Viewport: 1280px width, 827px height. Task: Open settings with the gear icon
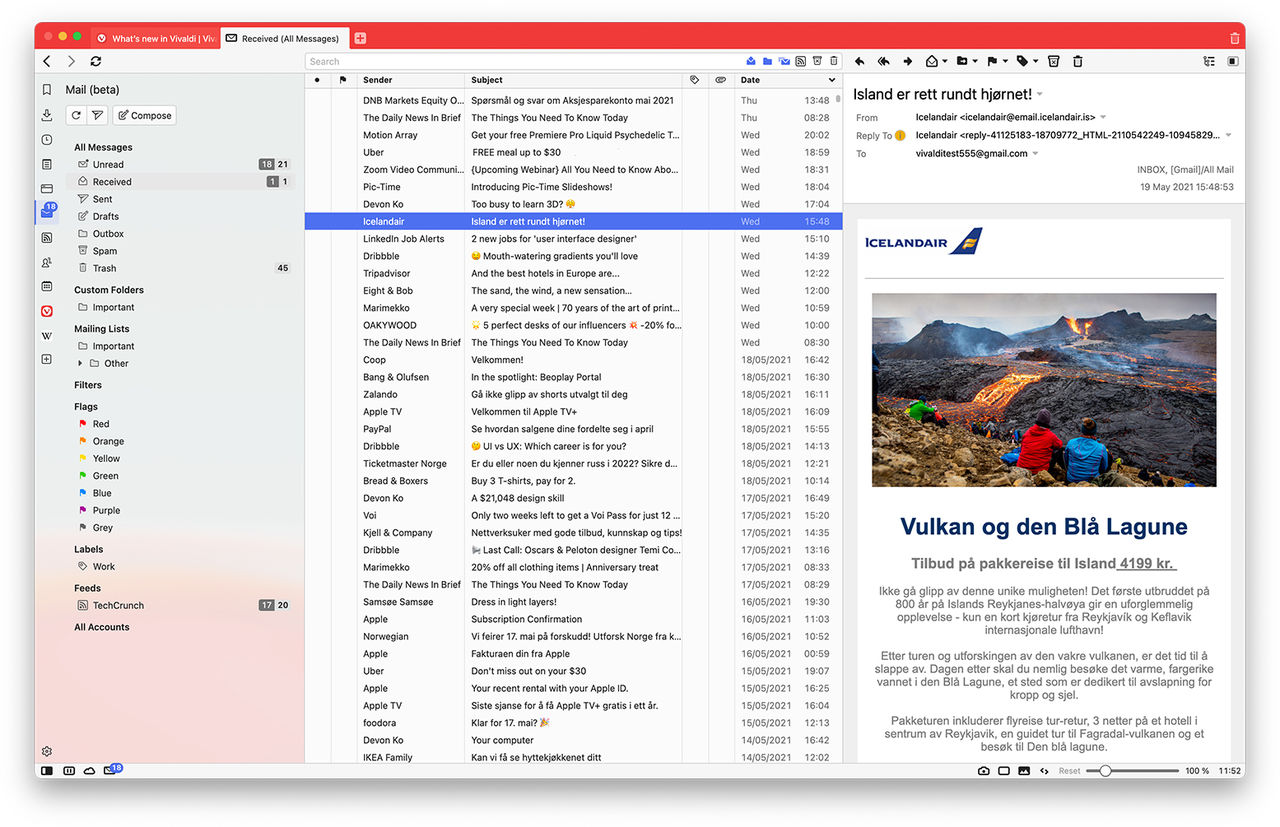[47, 751]
